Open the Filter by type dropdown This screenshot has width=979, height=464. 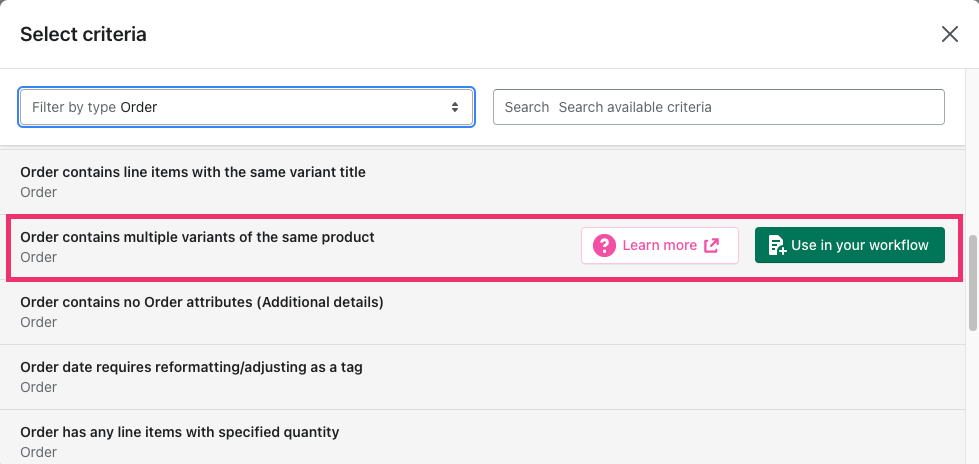[245, 107]
